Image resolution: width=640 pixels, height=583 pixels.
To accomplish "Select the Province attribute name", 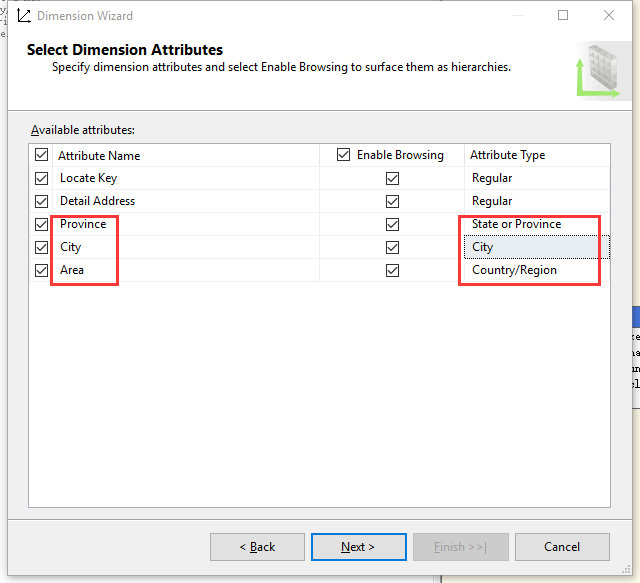I will pyautogui.click(x=83, y=224).
